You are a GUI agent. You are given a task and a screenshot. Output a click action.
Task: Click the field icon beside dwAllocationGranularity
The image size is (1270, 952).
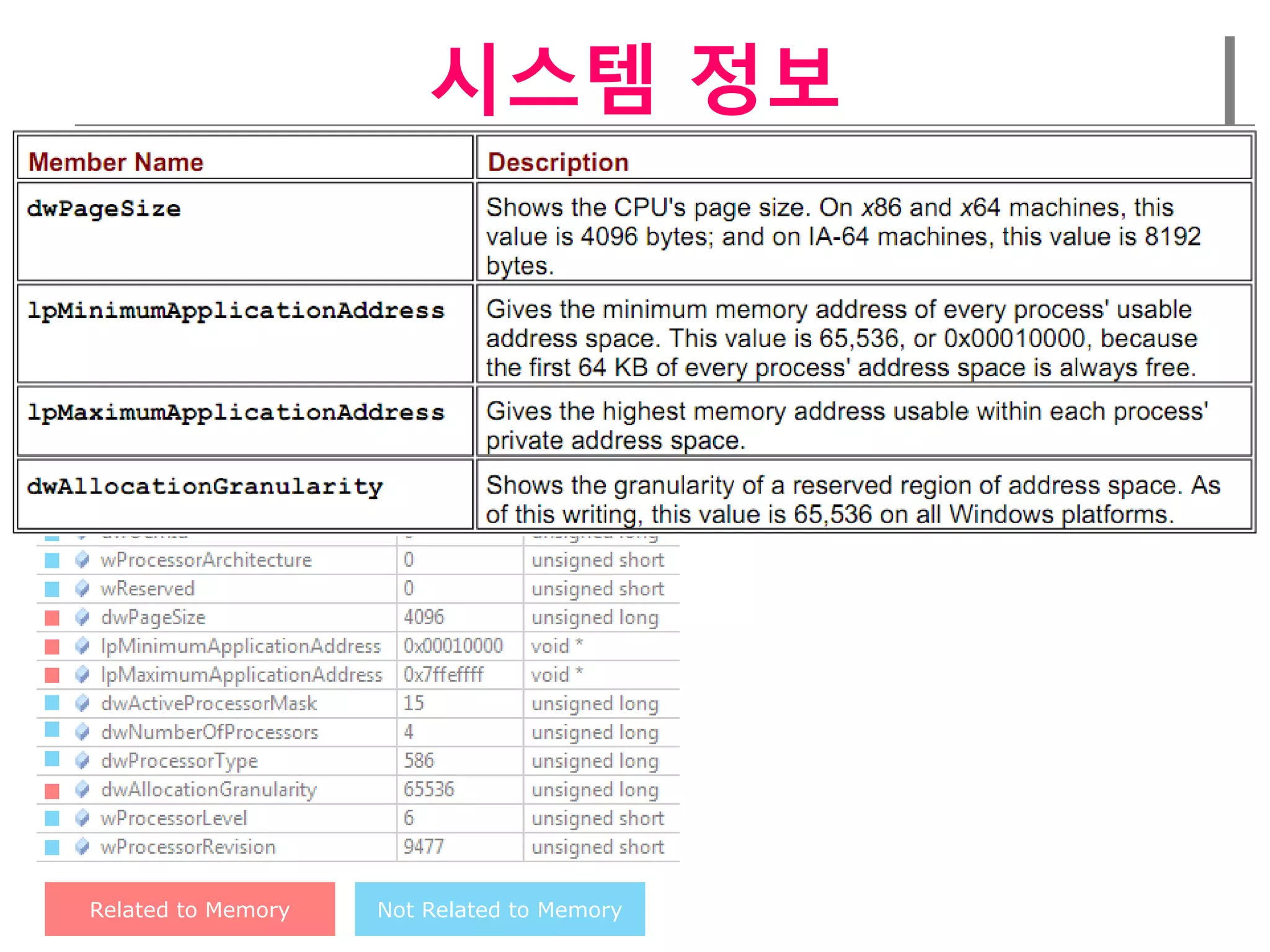coord(82,790)
